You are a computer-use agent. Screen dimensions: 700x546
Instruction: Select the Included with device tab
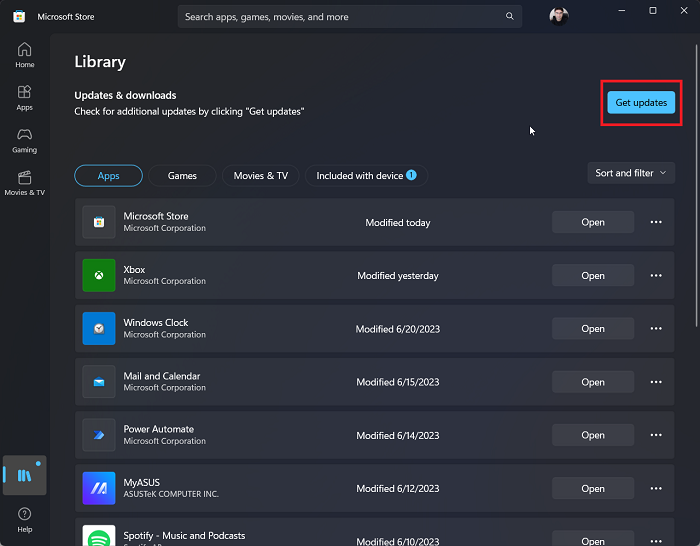(366, 175)
